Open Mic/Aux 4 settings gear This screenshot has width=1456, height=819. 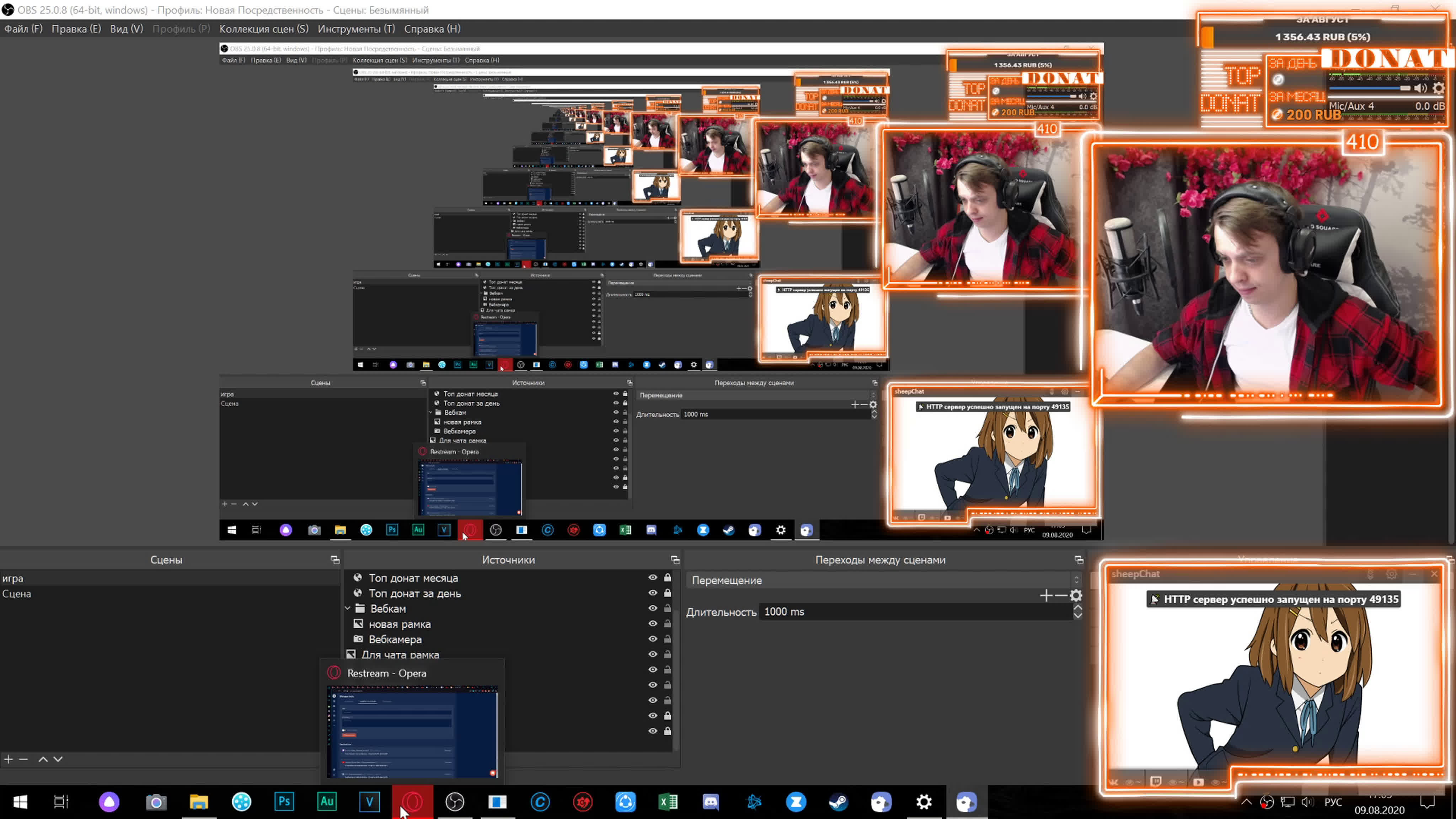coord(1439,88)
